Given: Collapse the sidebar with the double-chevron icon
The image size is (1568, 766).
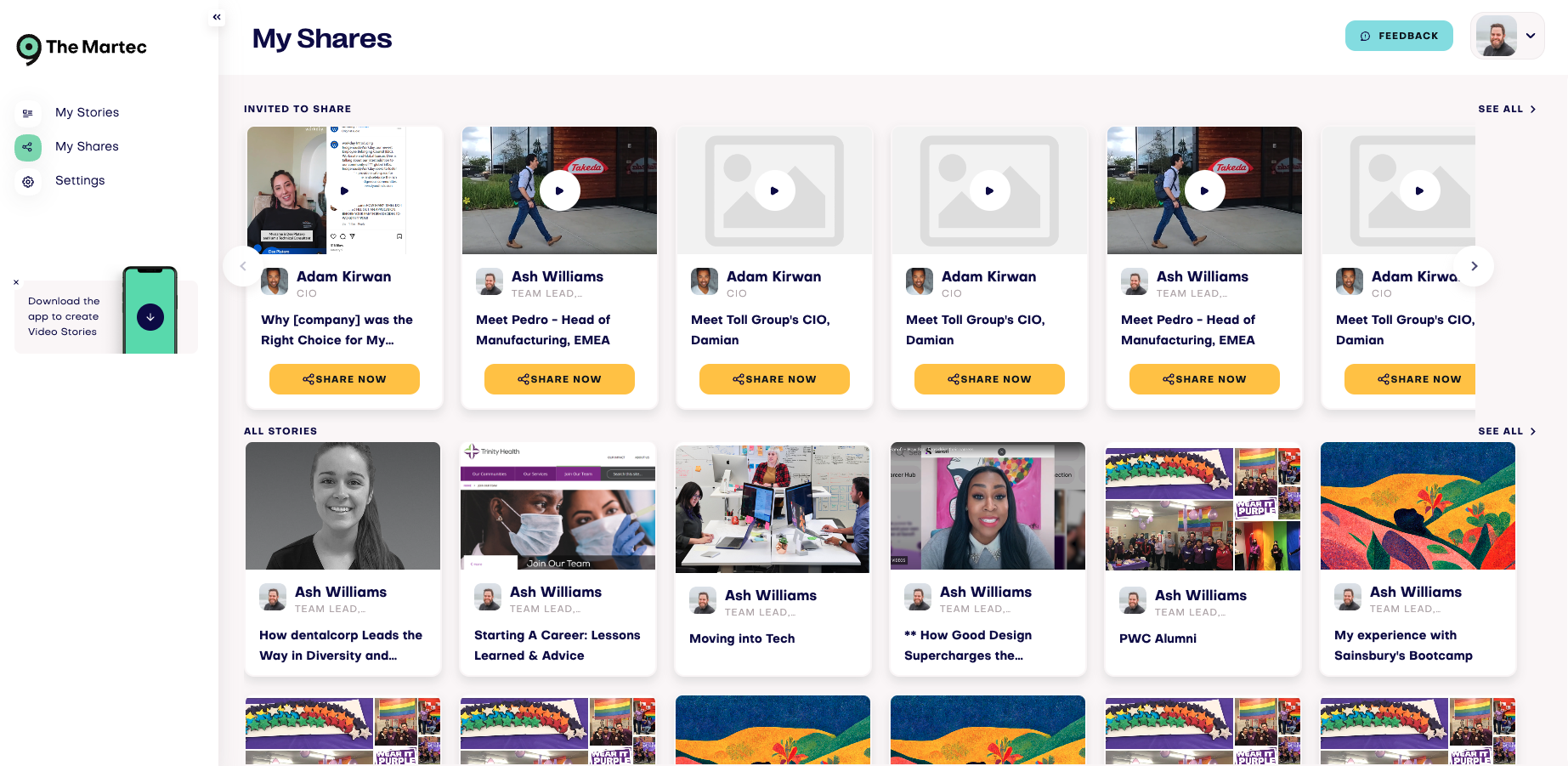Looking at the screenshot, I should 217,17.
